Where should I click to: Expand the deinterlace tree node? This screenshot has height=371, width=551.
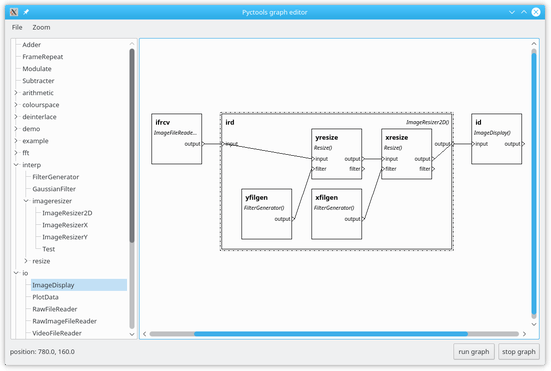point(16,117)
